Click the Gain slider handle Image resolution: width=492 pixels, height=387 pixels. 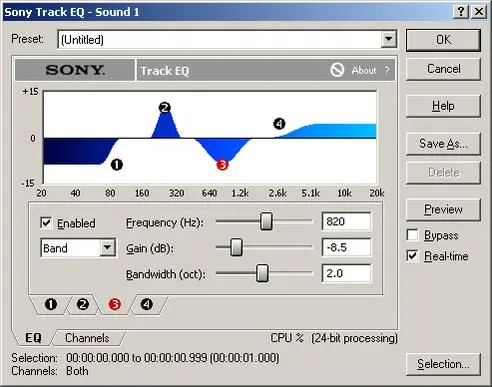[x=236, y=247]
